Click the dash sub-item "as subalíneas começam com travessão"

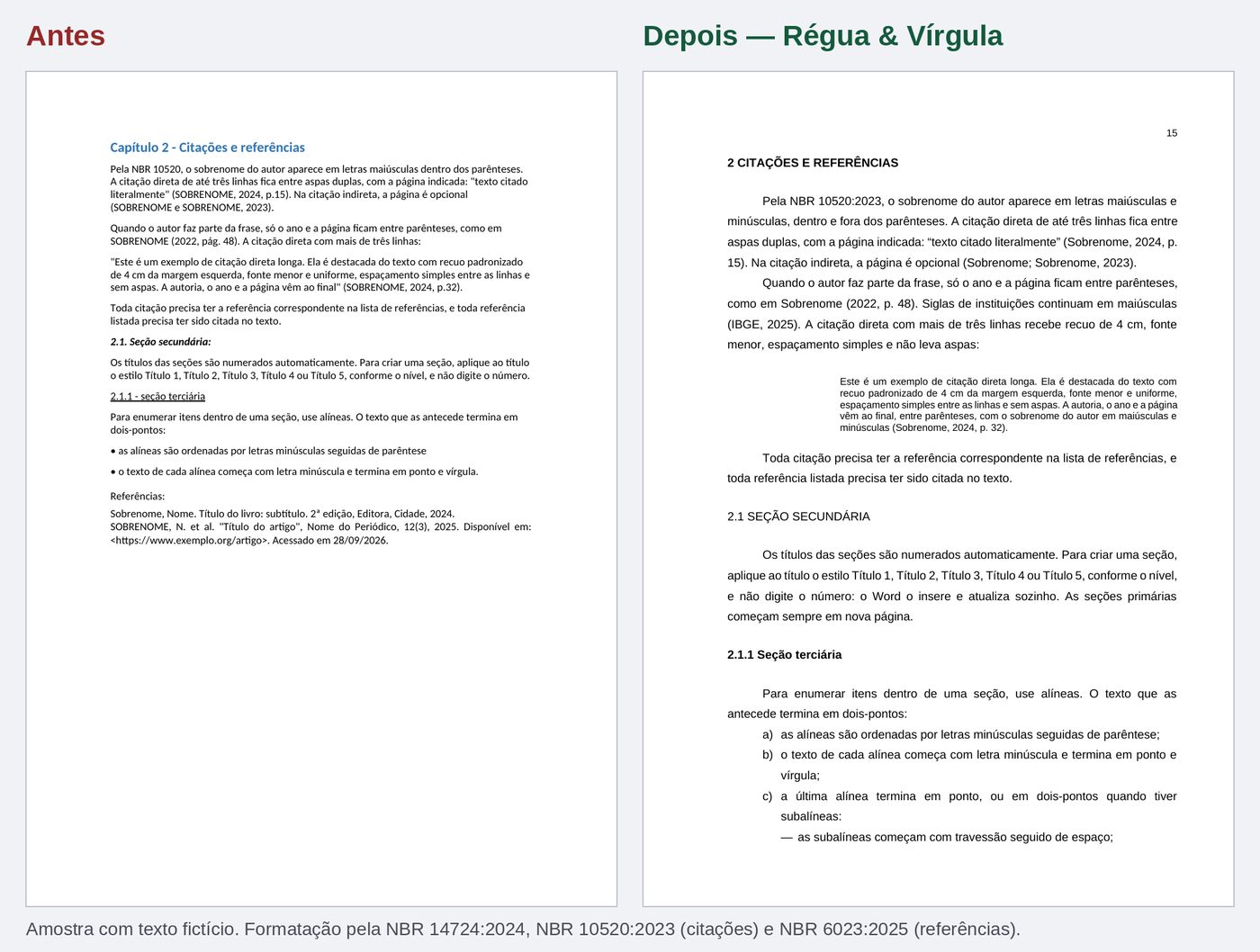[947, 837]
